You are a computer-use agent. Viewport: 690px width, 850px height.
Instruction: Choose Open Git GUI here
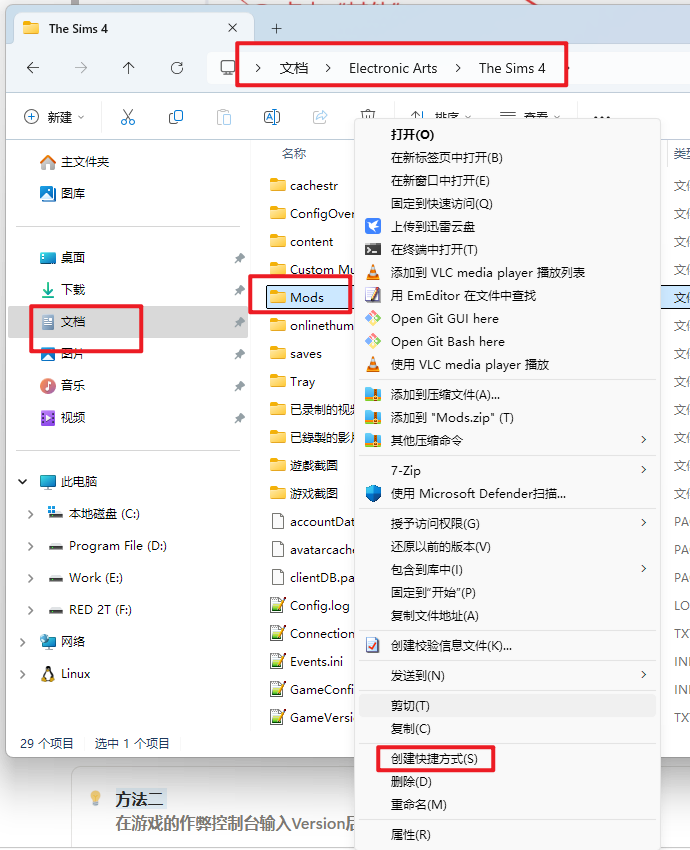(445, 319)
